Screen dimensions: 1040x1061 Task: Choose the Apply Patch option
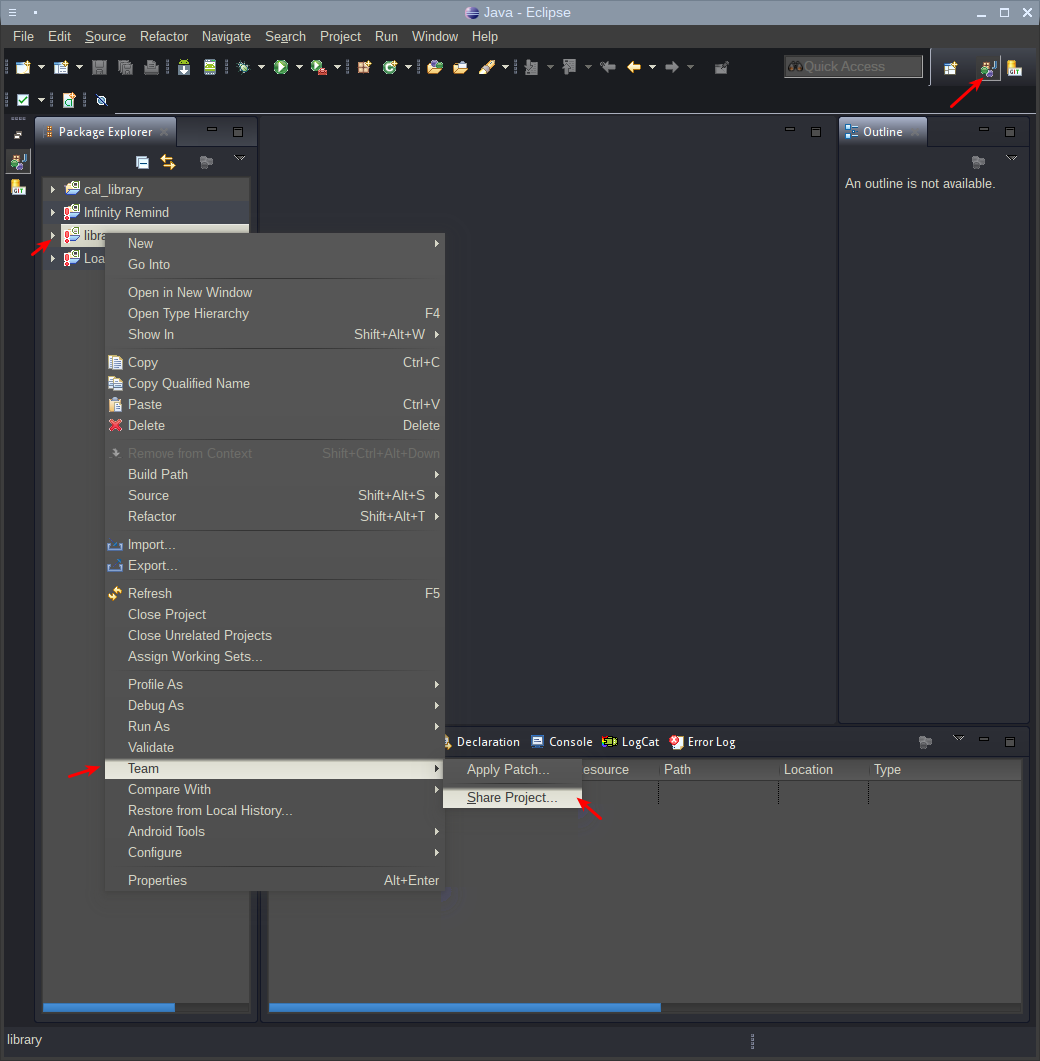point(509,769)
